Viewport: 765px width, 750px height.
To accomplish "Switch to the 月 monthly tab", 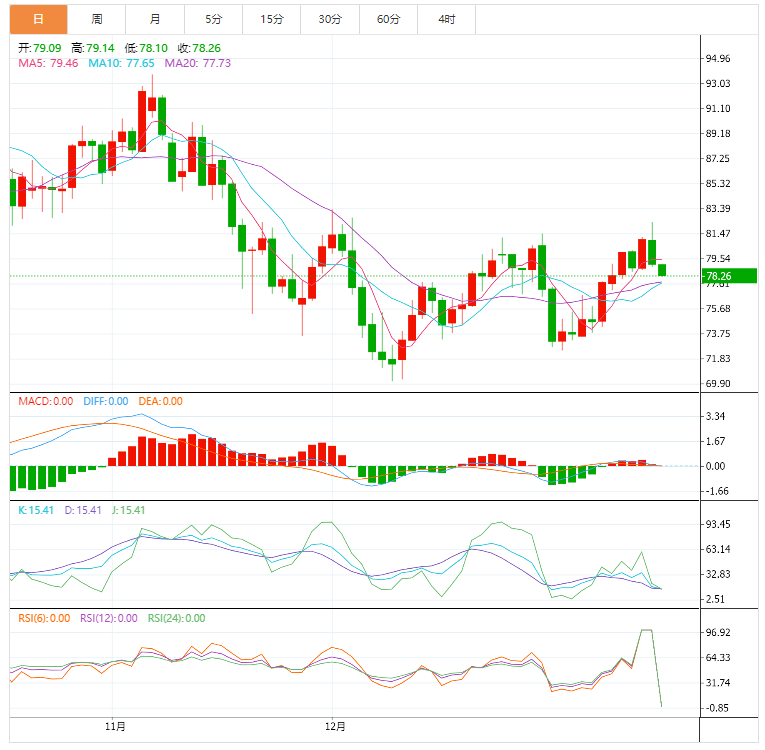I will [x=155, y=20].
